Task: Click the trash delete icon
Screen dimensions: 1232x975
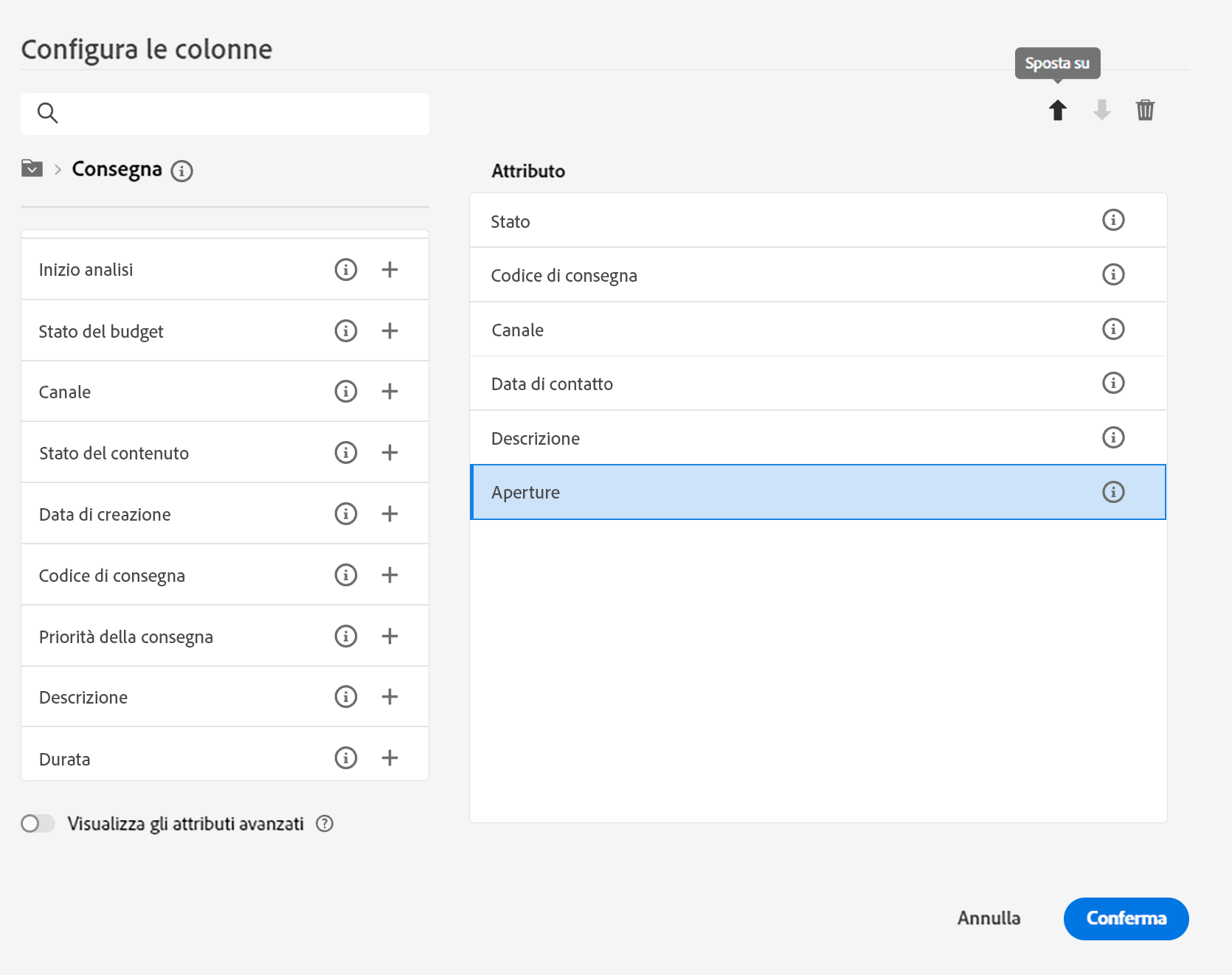Action: point(1145,111)
